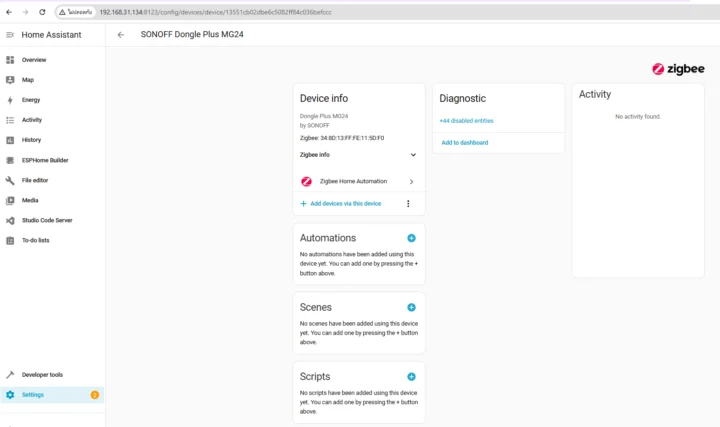Click the Home Assistant title

click(x=51, y=35)
